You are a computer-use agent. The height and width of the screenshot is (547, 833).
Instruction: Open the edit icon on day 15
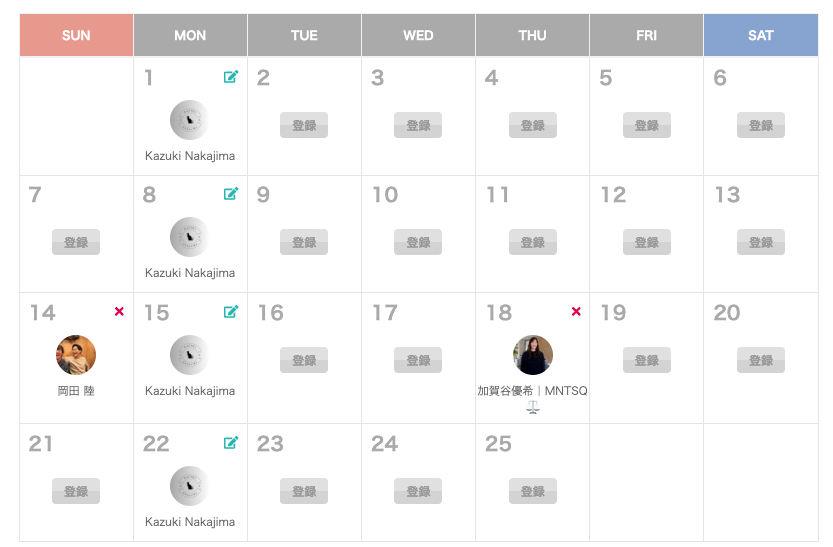click(231, 312)
